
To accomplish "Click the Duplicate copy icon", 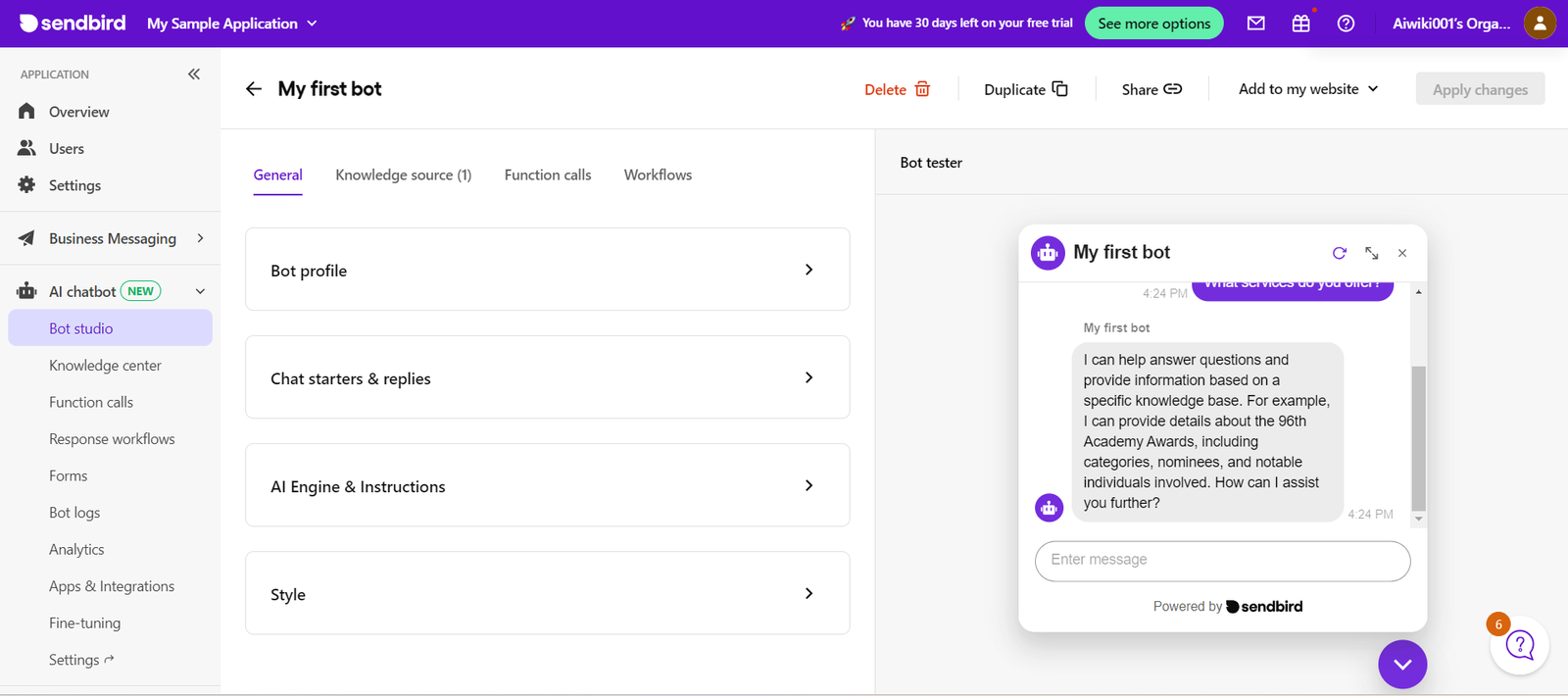I will (x=1059, y=89).
